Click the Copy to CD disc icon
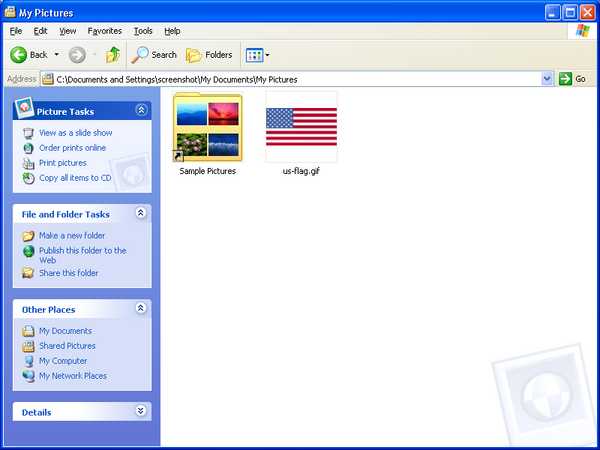600x450 pixels. point(28,178)
